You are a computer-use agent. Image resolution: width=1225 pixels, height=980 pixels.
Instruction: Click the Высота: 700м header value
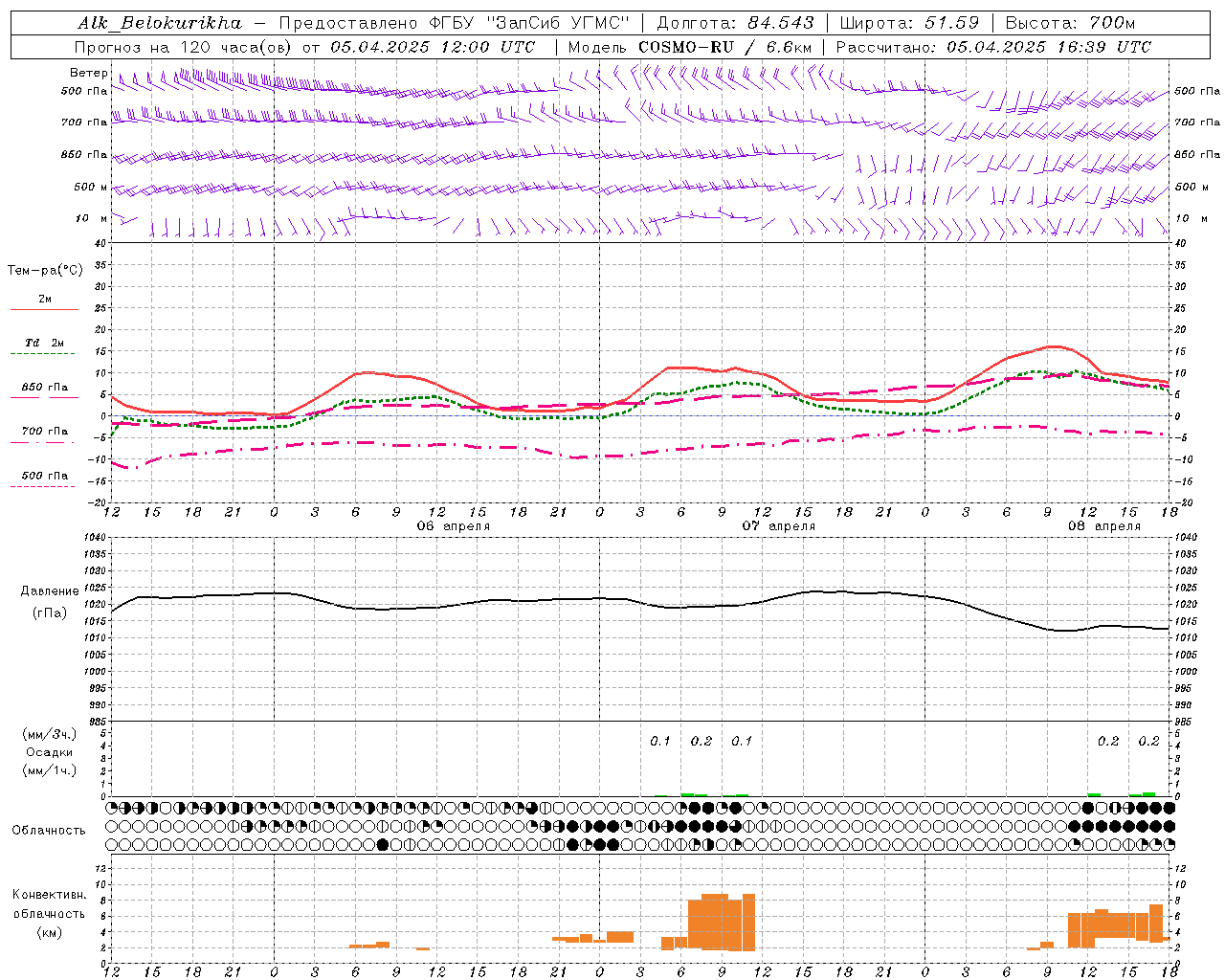1071,22
